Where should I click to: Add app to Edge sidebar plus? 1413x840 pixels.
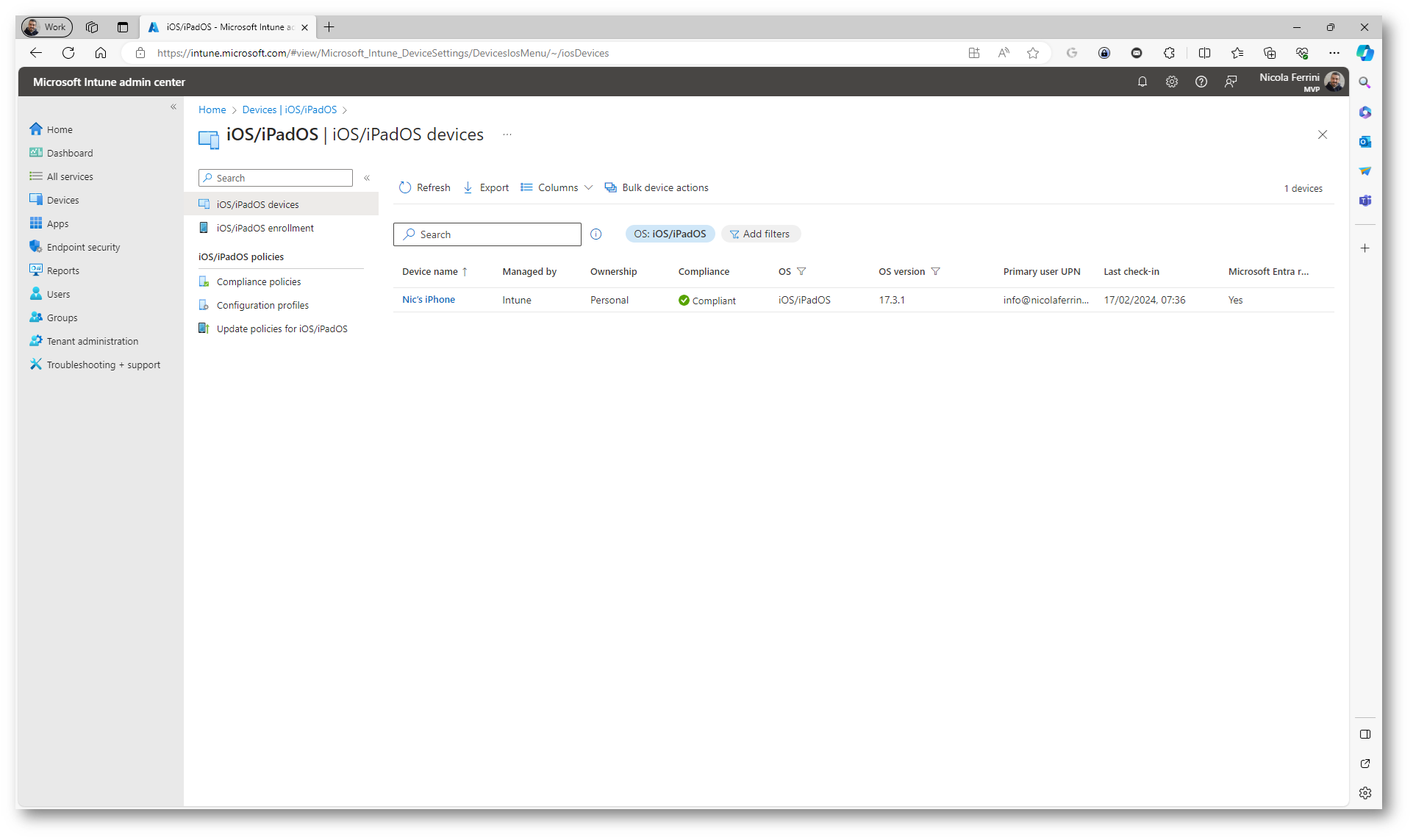point(1365,248)
